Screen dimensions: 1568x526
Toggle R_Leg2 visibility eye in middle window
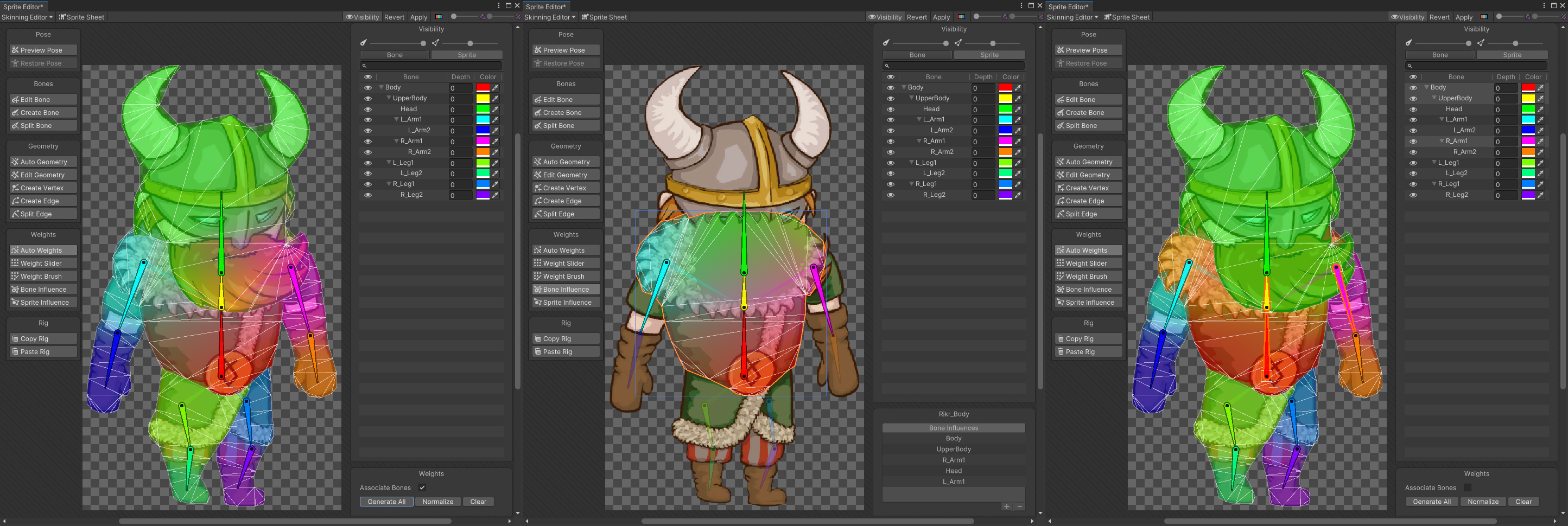tap(891, 195)
